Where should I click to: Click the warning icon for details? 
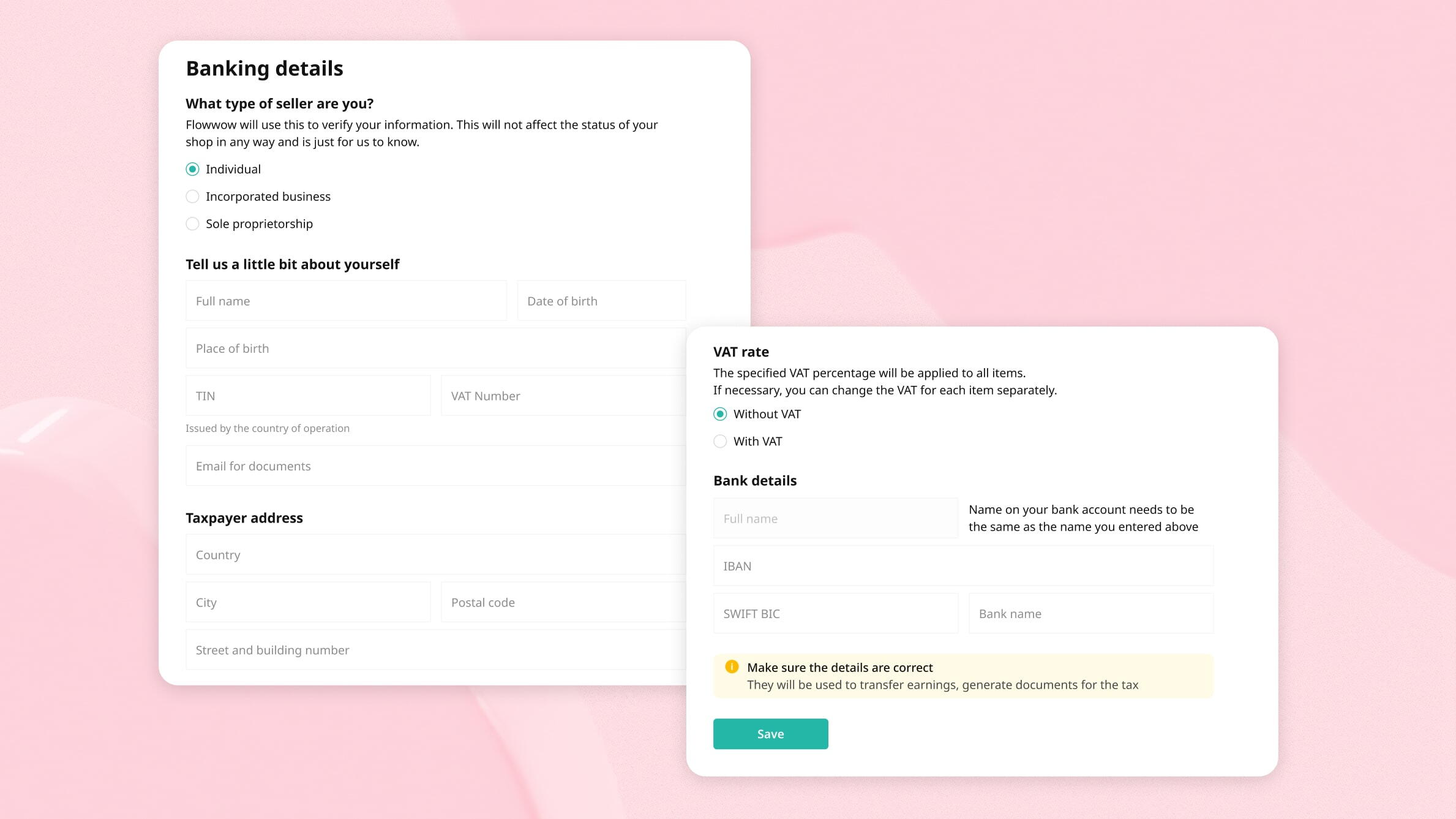tap(732, 667)
